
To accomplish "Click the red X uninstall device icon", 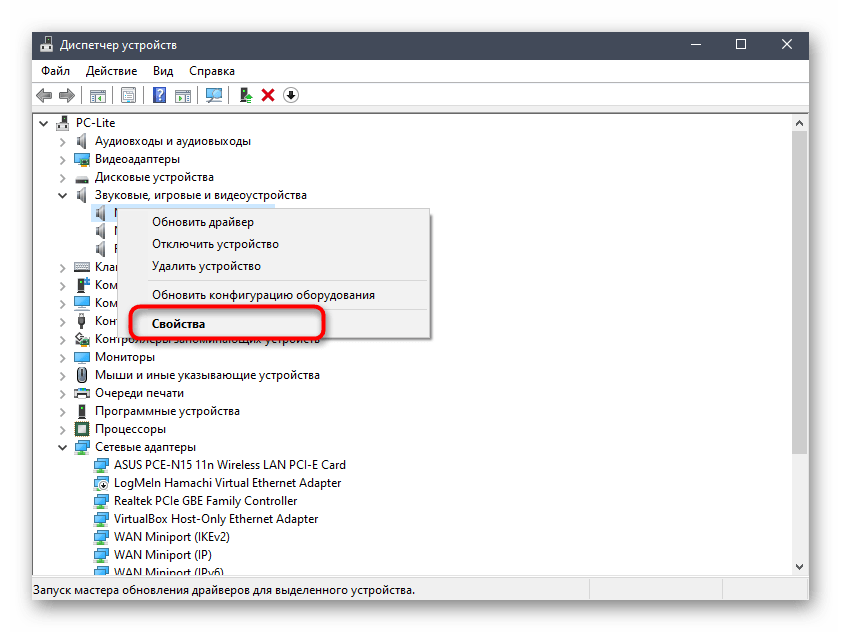I will (268, 95).
